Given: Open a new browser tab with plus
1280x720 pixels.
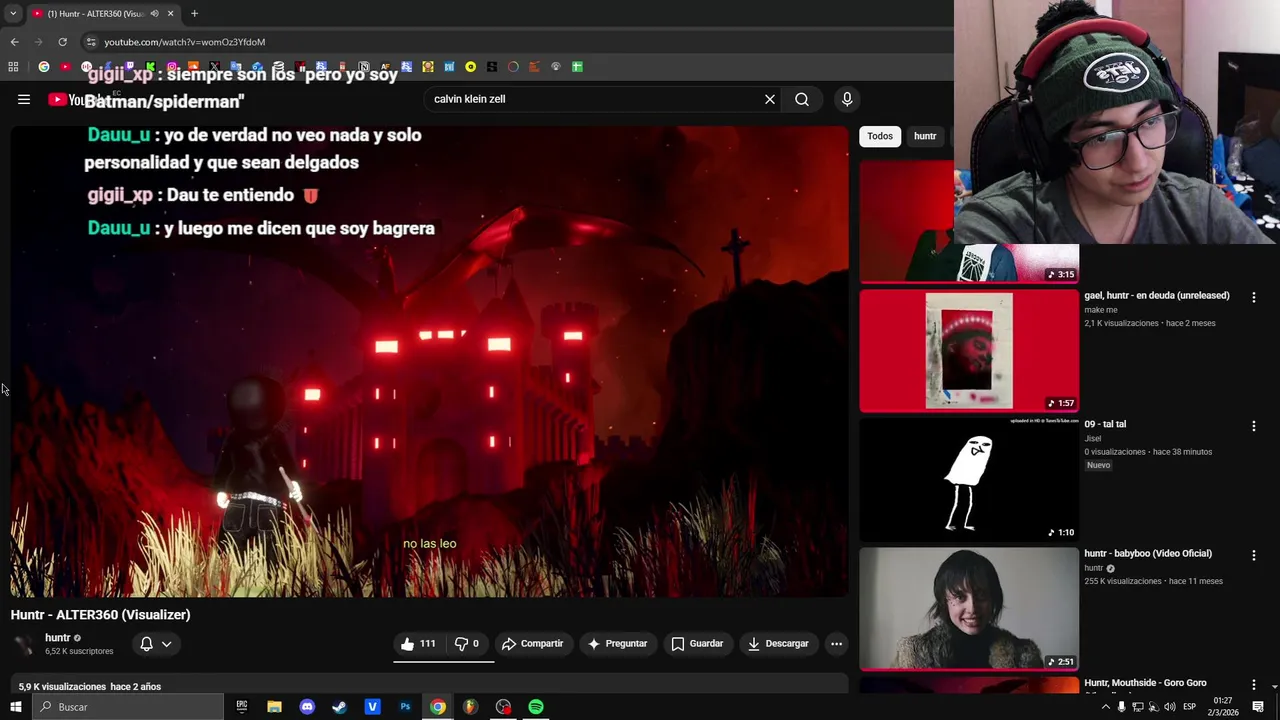Looking at the screenshot, I should 194,13.
